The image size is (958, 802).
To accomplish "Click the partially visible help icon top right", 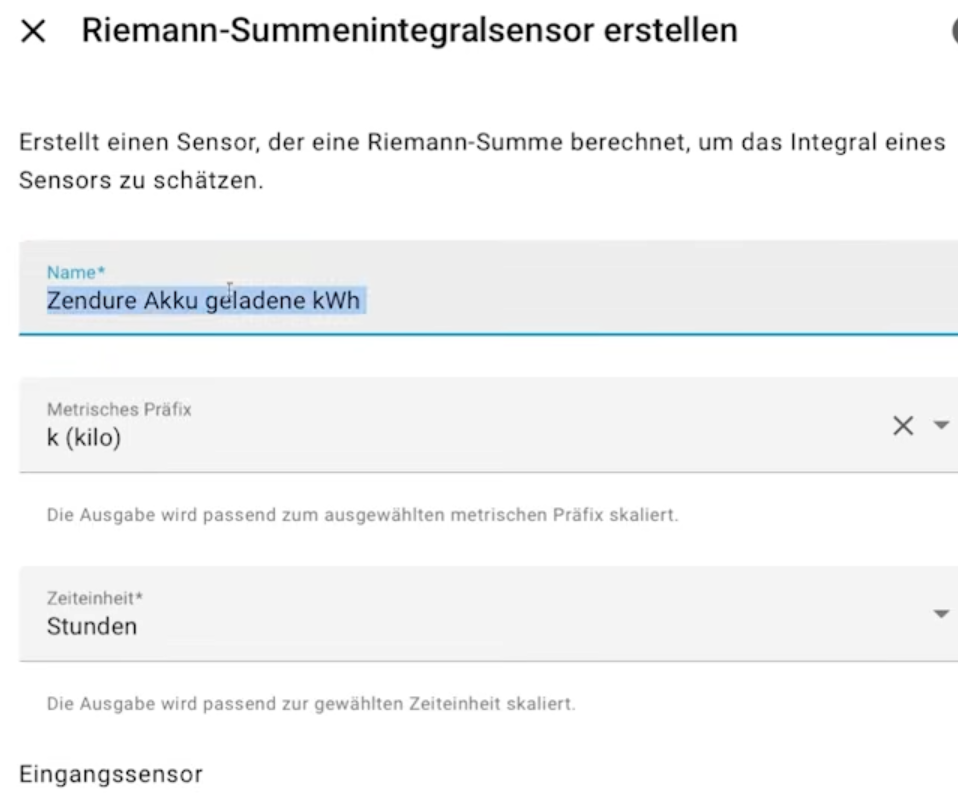I will tap(954, 31).
